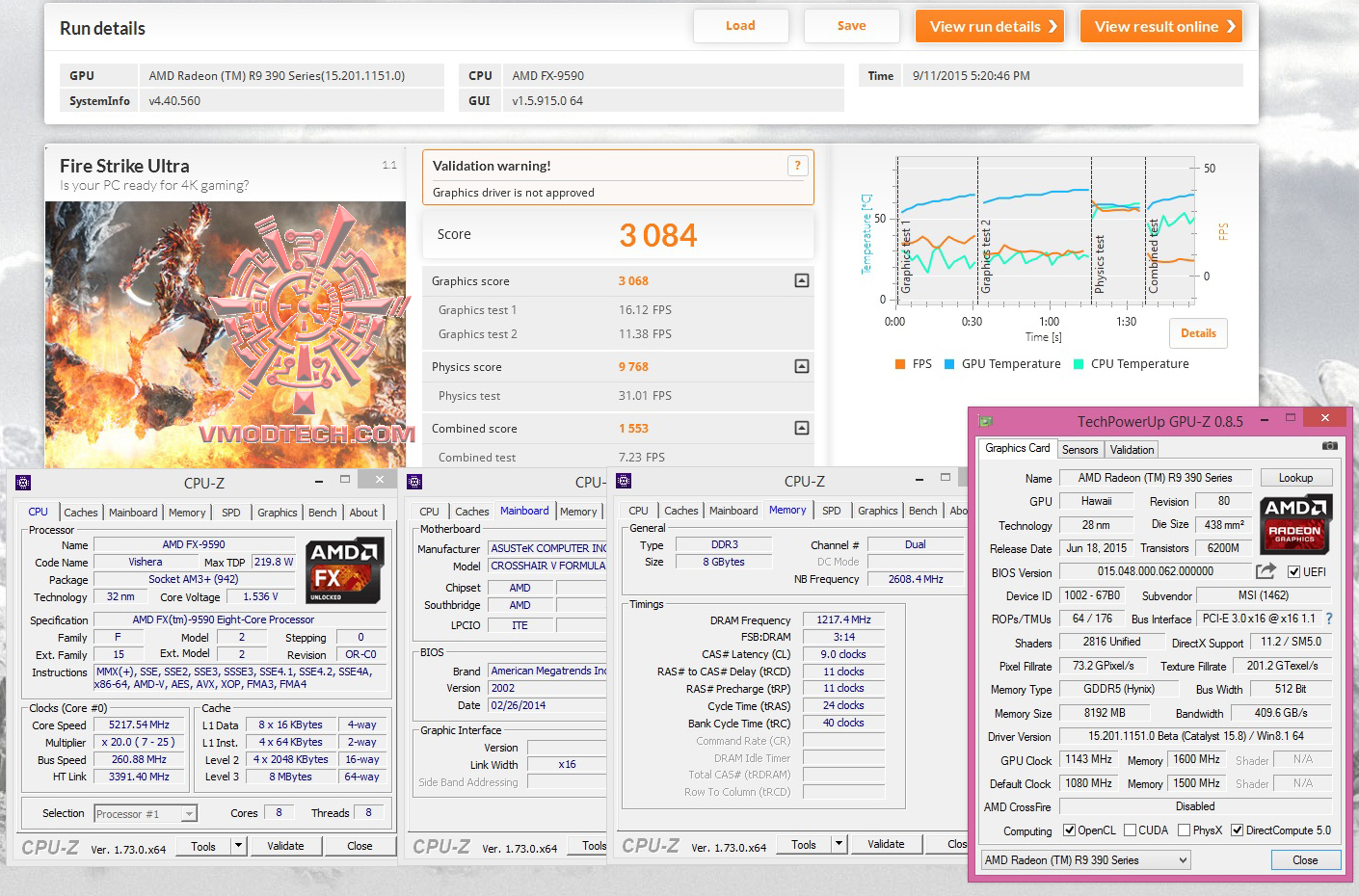
Task: Open the Bench tab in the CPU-Z processor window
Action: point(323,513)
